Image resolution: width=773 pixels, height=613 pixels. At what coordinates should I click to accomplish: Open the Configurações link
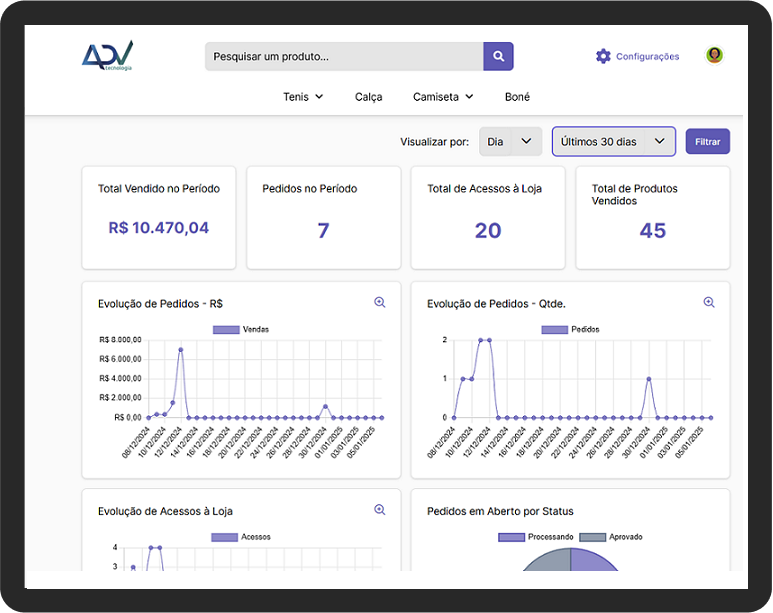coord(647,57)
